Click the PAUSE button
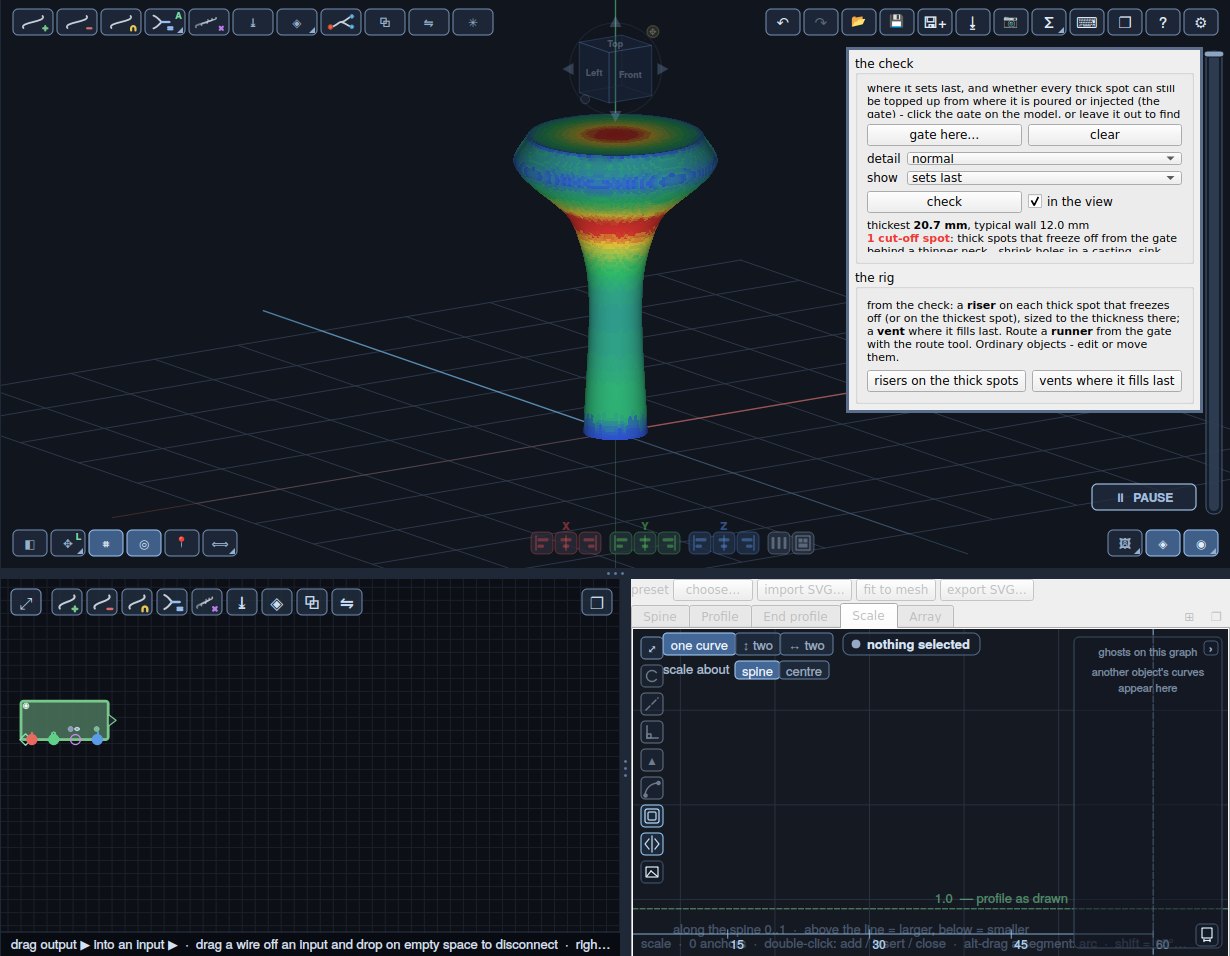1230x956 pixels. point(1144,497)
